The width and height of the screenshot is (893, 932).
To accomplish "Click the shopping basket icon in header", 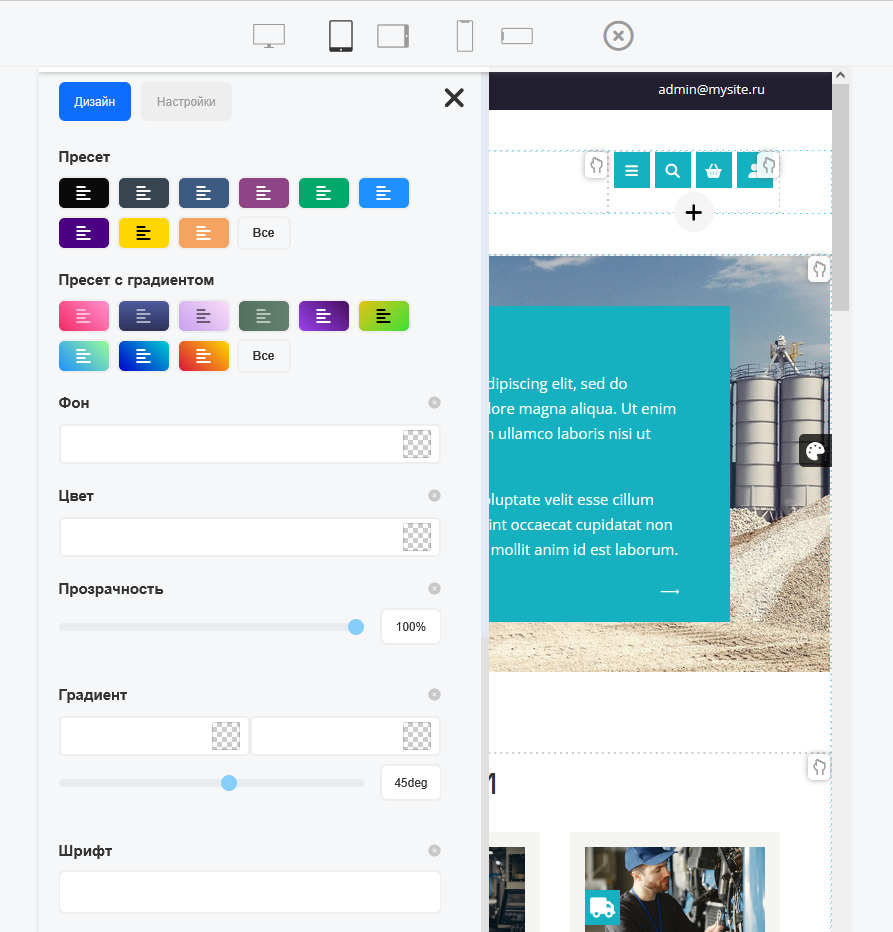I will pos(714,171).
